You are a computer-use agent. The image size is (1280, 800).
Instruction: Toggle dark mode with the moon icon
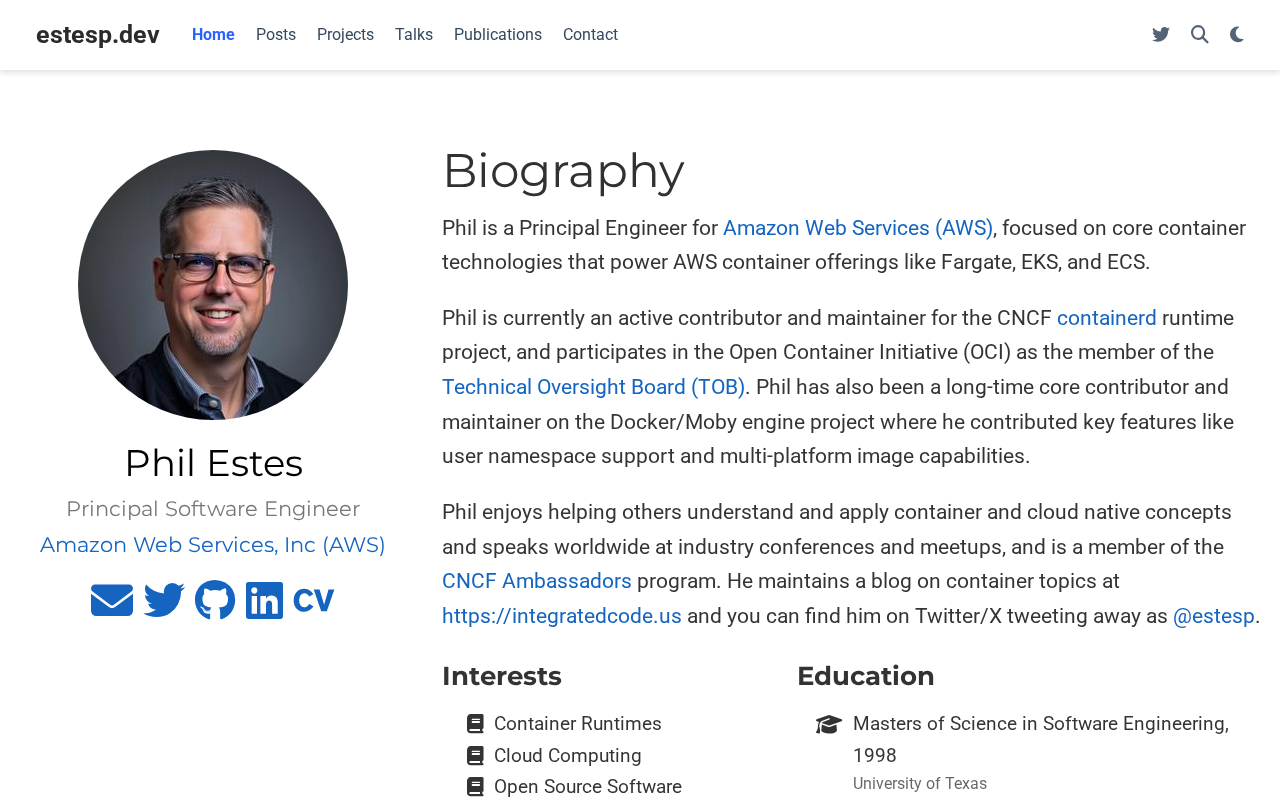coord(1237,35)
